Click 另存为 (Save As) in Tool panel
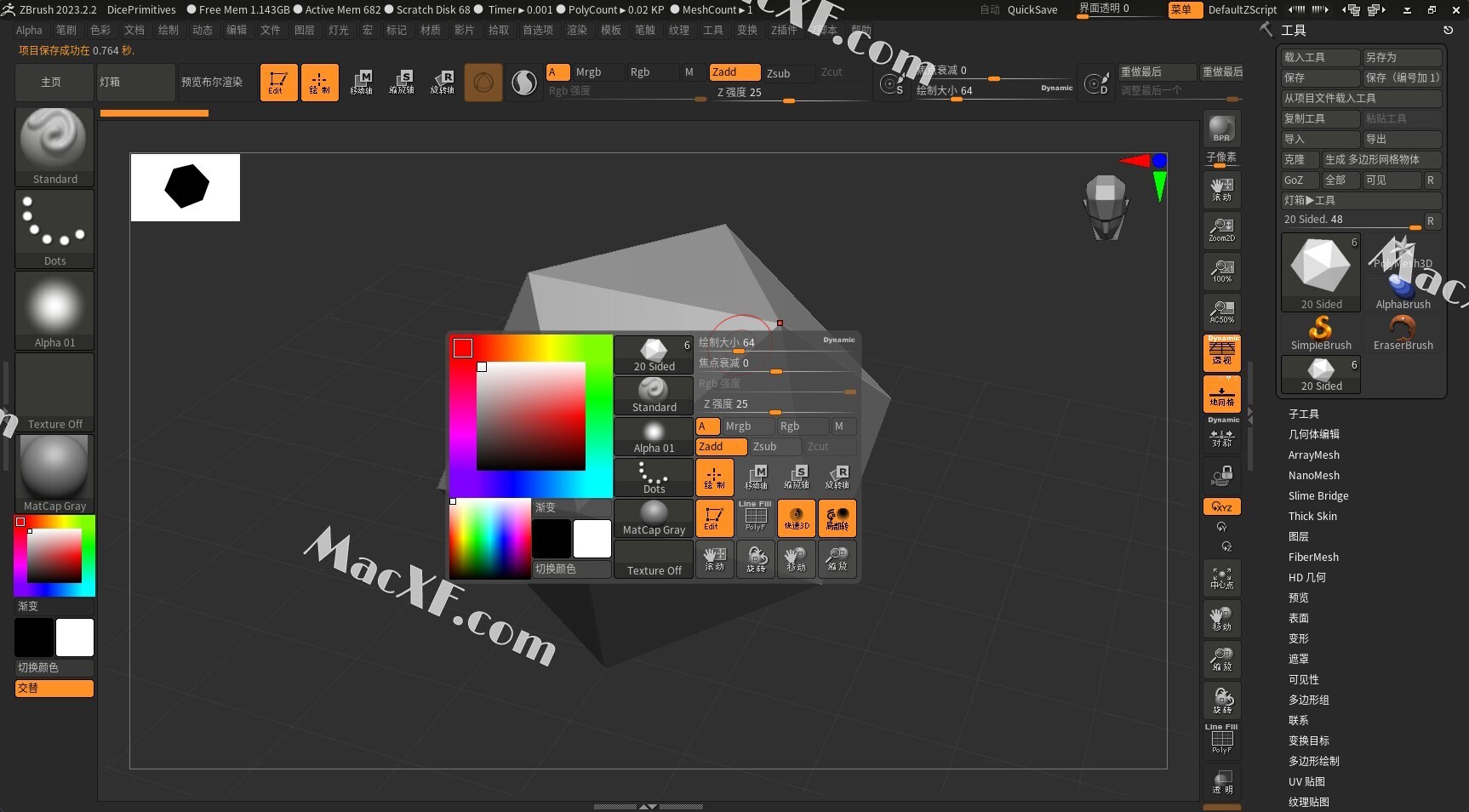The width and height of the screenshot is (1469, 812). pyautogui.click(x=1402, y=57)
